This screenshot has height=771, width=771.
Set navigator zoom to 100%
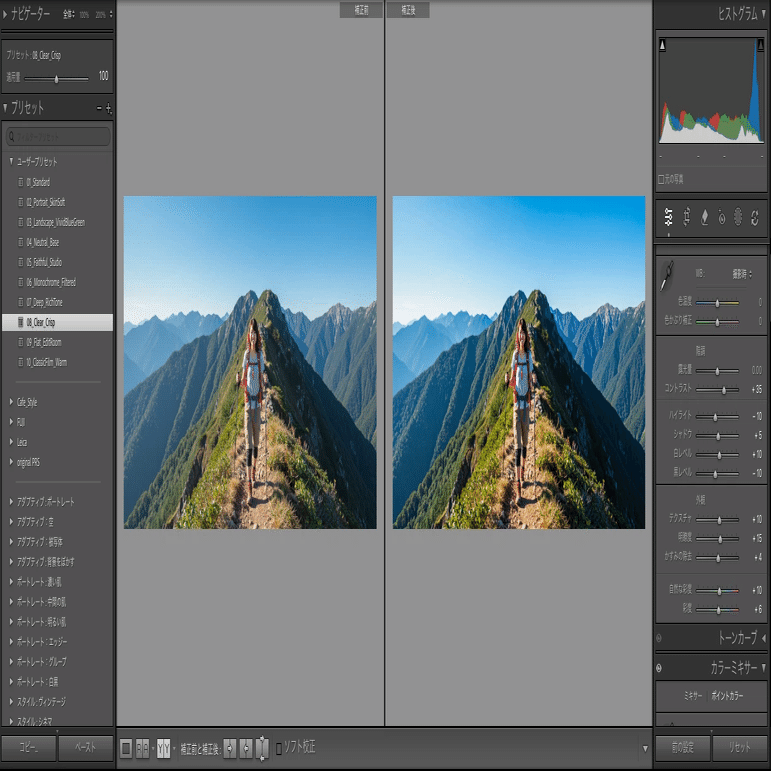tap(84, 15)
